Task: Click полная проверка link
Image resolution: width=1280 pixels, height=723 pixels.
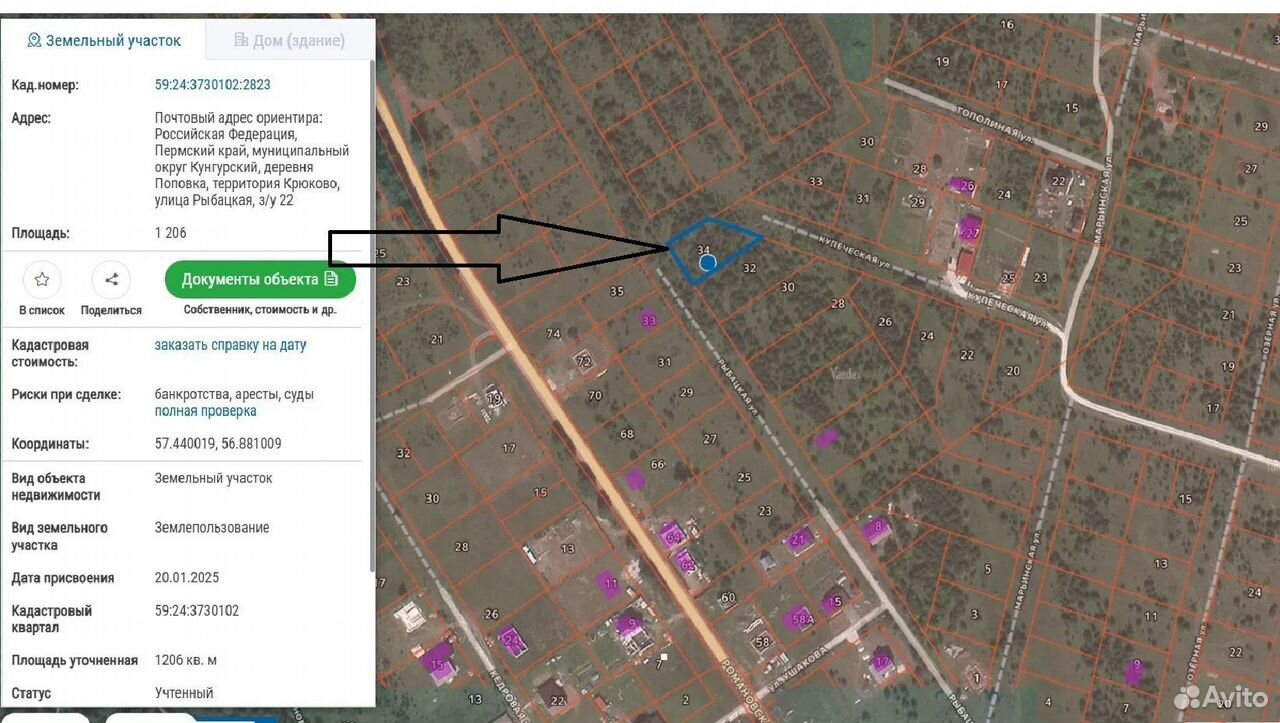Action: (206, 411)
